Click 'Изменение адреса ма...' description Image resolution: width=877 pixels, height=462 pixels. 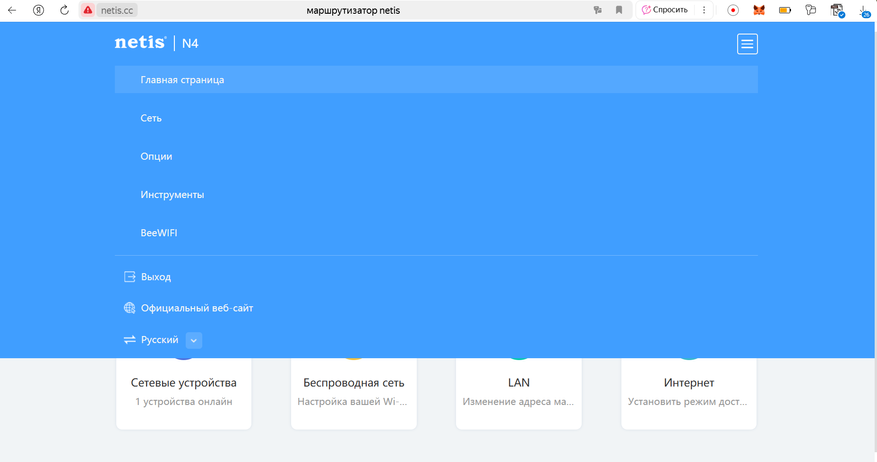(x=518, y=402)
